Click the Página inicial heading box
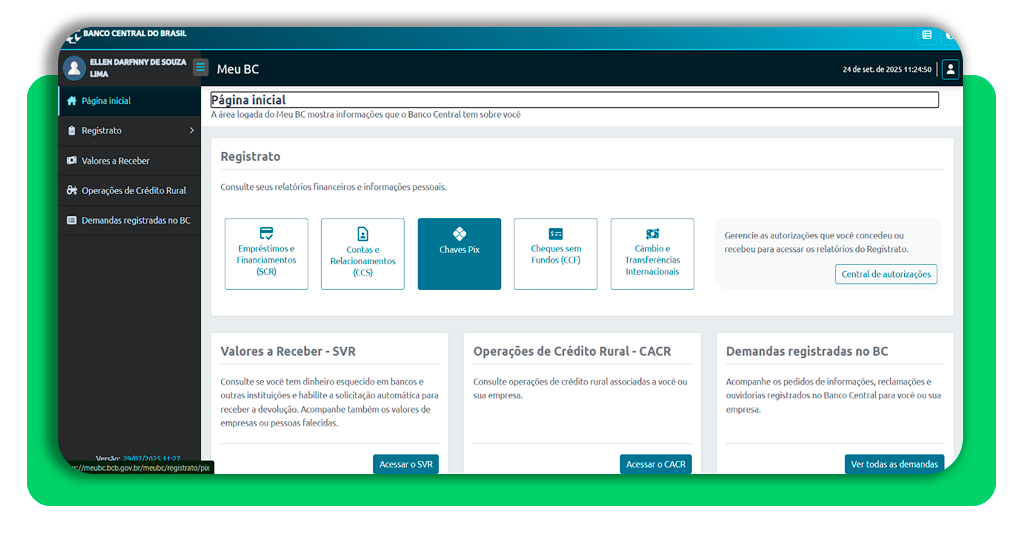Image resolution: width=1024 pixels, height=536 pixels. pos(575,100)
